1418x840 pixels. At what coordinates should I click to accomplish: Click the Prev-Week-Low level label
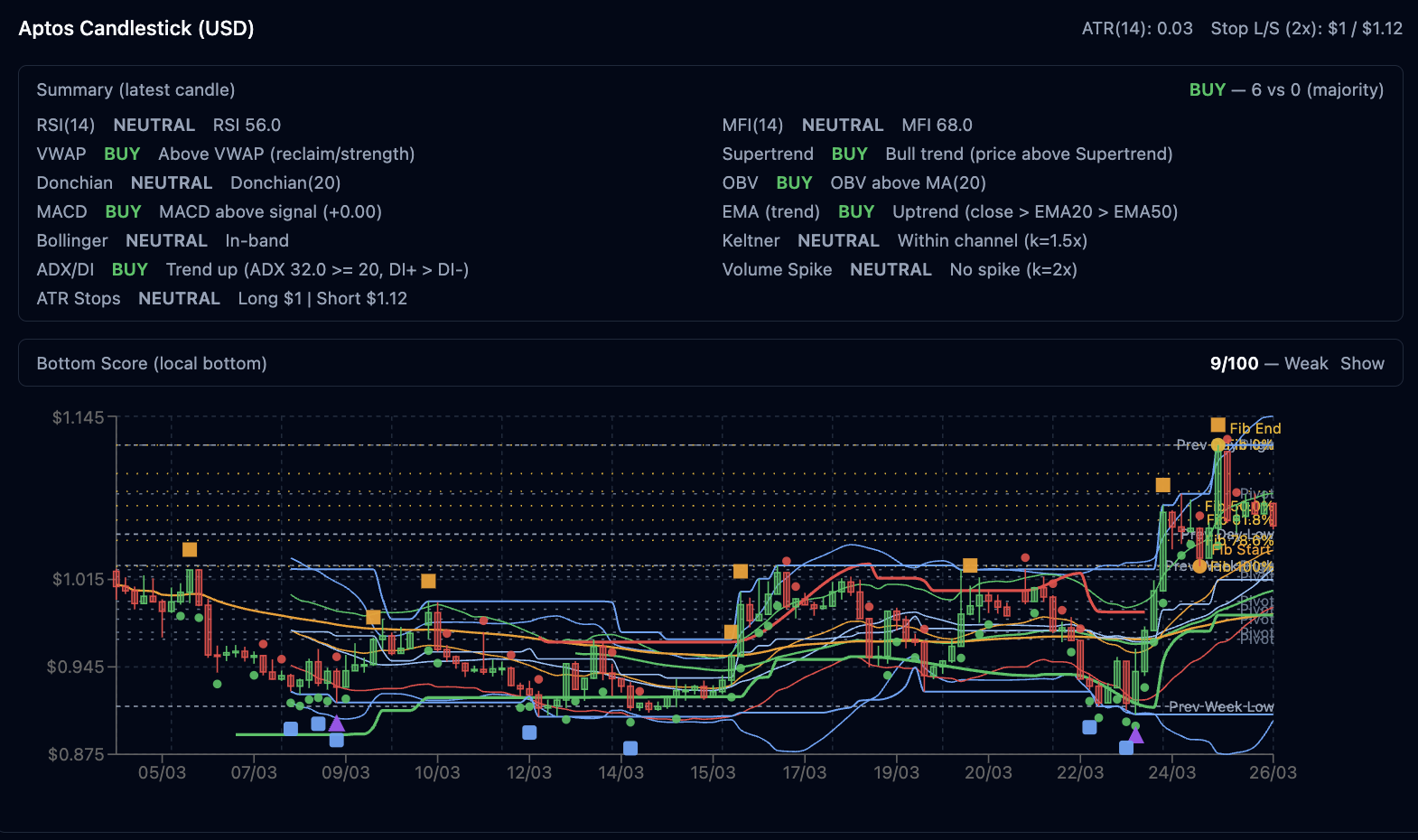(1220, 706)
